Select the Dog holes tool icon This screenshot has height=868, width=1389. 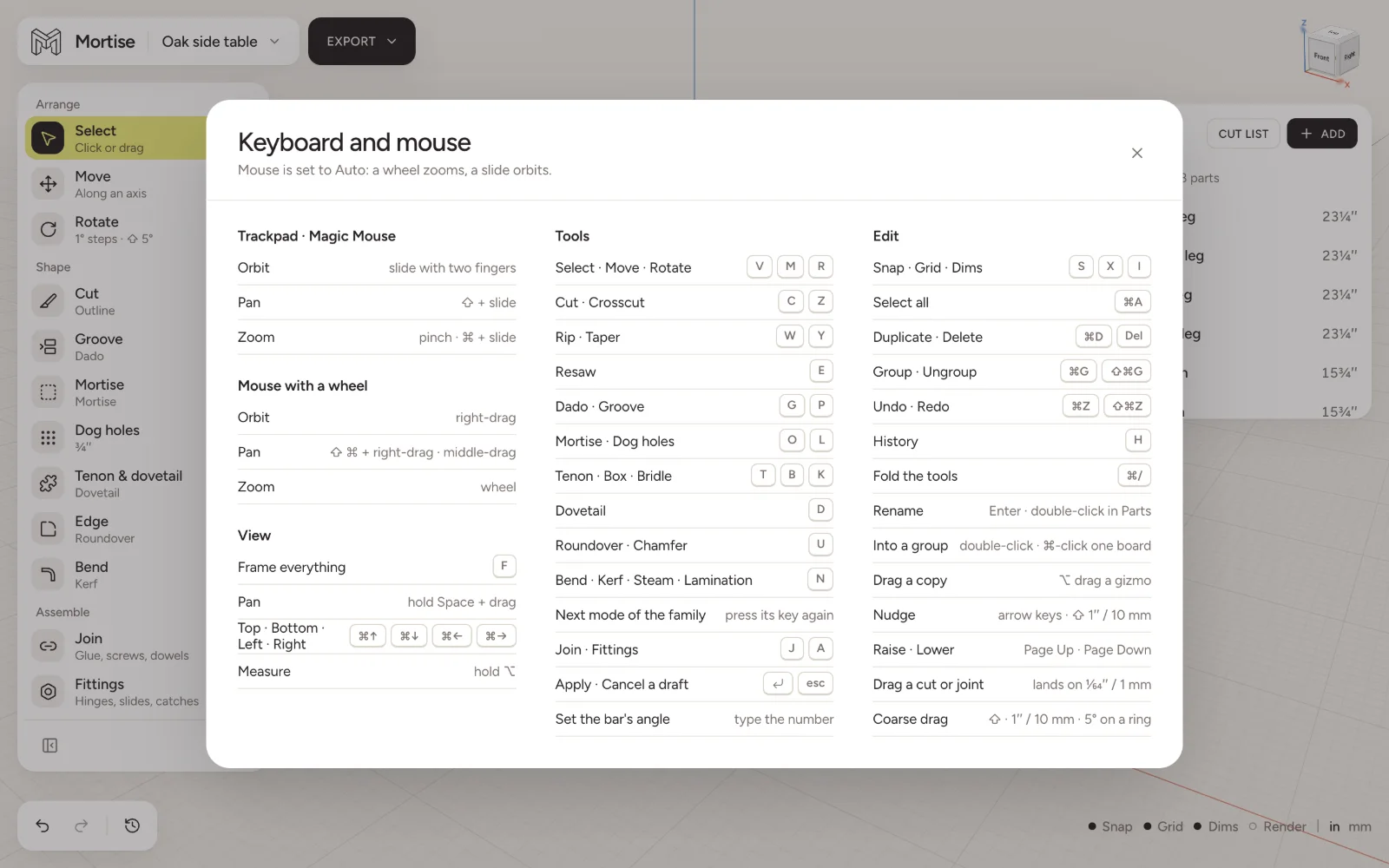pyautogui.click(x=49, y=438)
